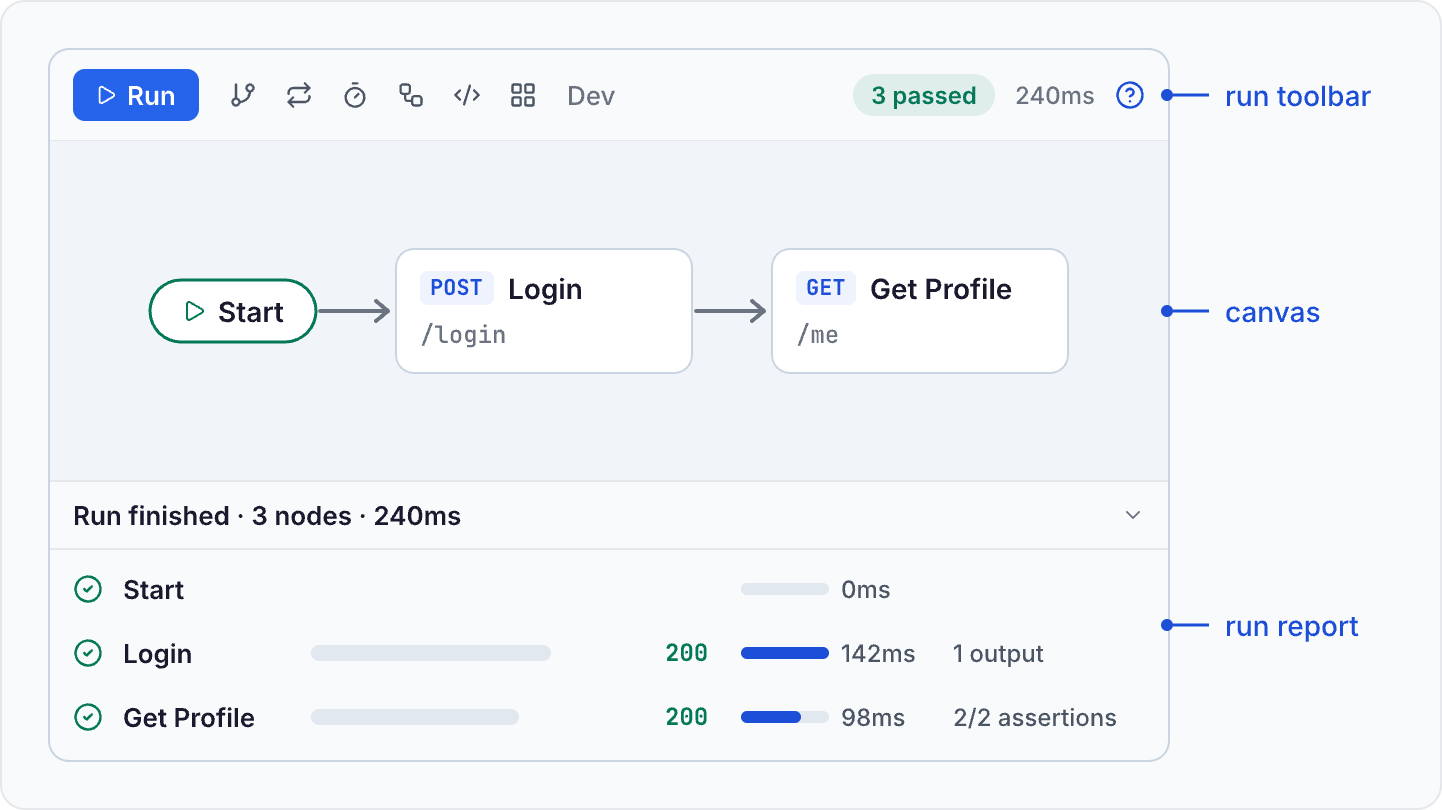The image size is (1442, 810).
Task: Click the /me path text
Action: [817, 335]
